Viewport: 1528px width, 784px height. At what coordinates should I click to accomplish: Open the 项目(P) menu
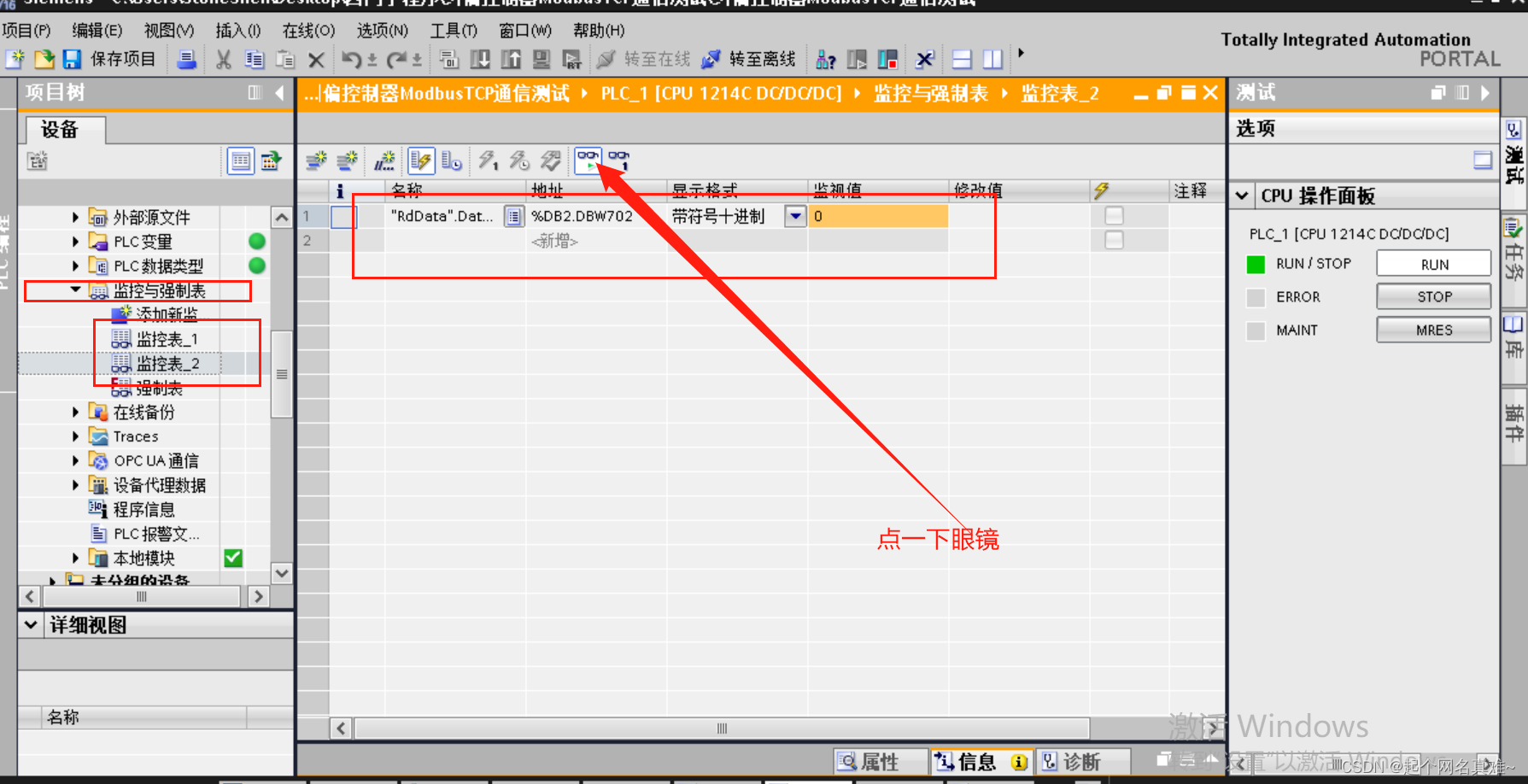click(x=26, y=31)
